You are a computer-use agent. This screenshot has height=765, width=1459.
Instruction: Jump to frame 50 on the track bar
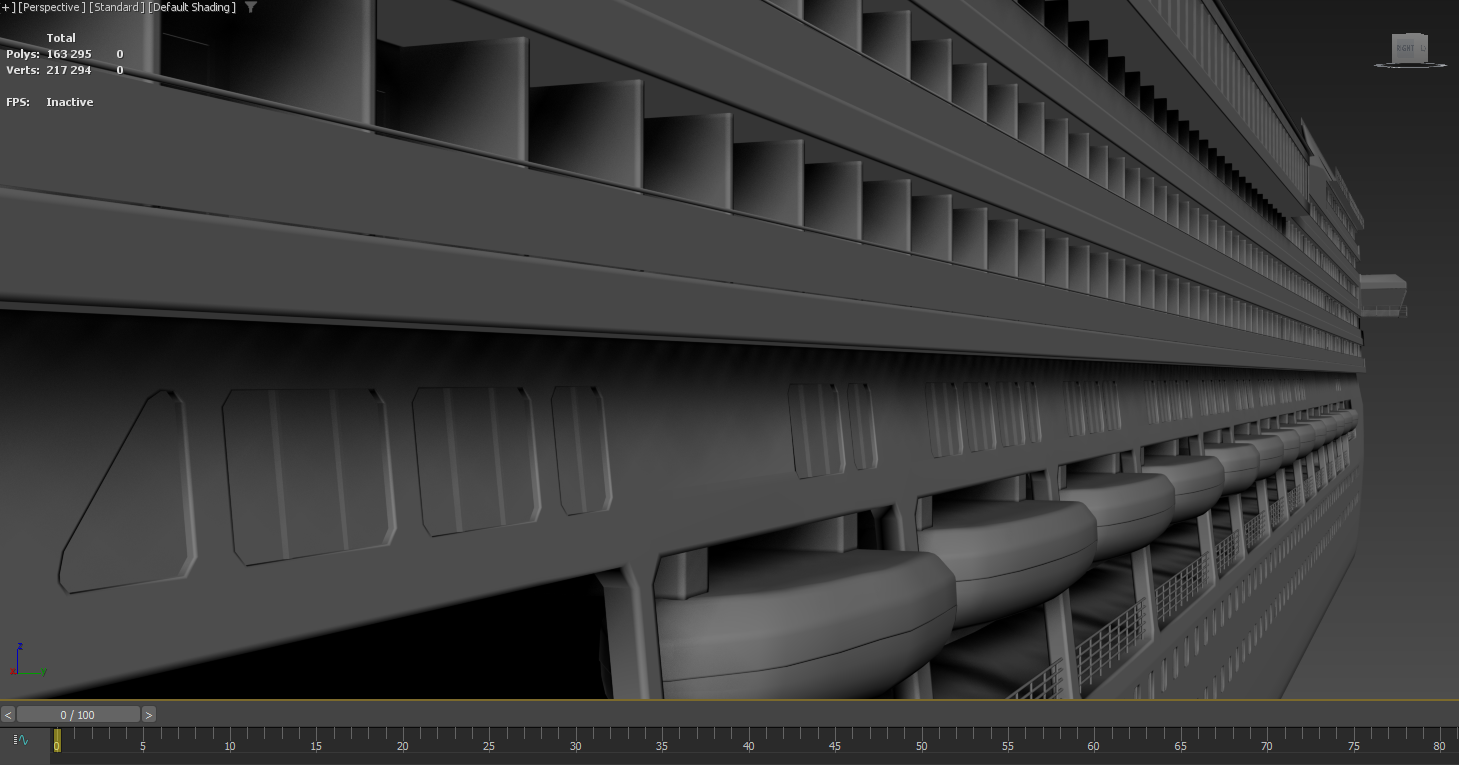(921, 740)
